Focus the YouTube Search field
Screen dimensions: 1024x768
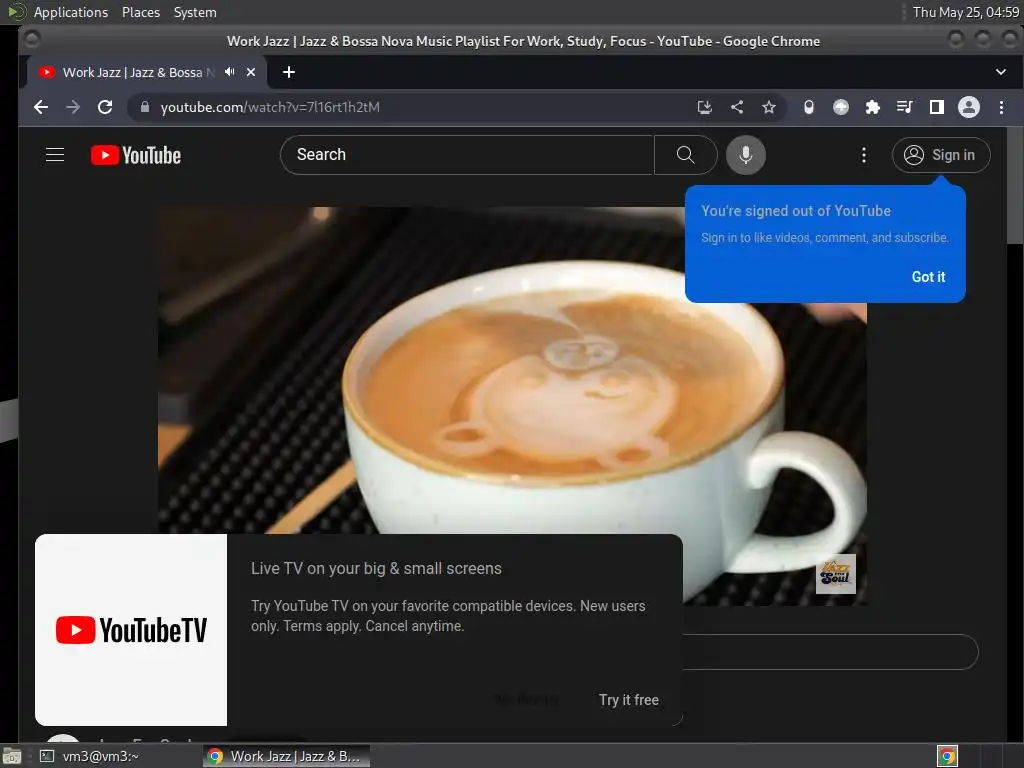tap(467, 155)
